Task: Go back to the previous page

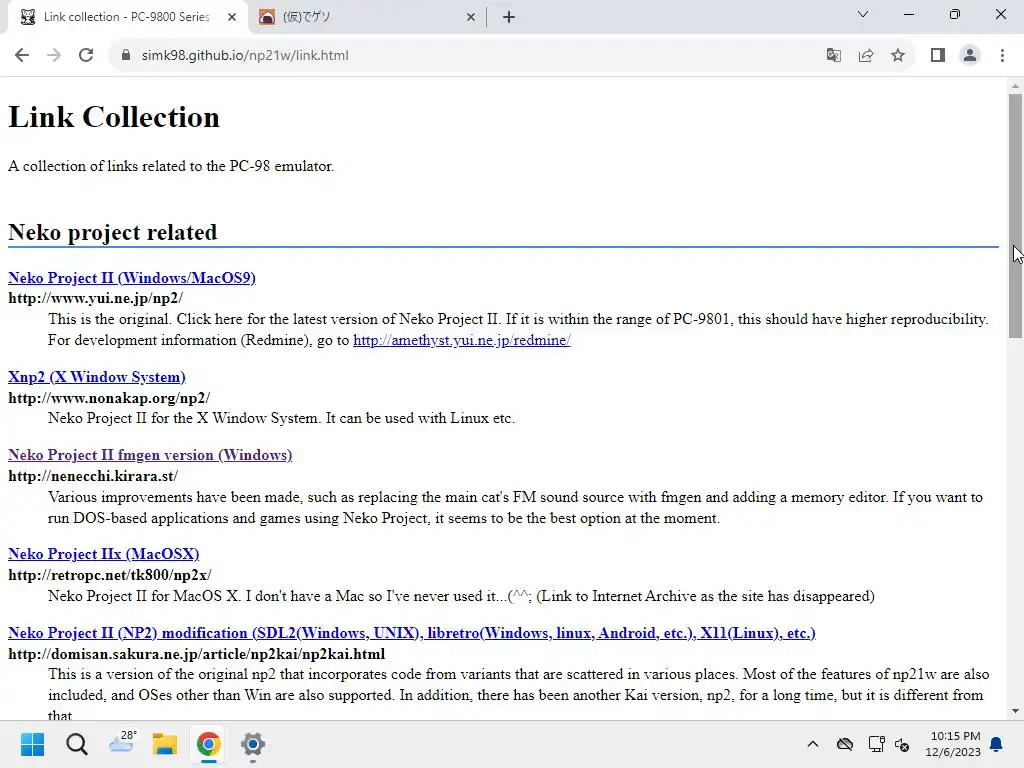Action: [x=22, y=55]
